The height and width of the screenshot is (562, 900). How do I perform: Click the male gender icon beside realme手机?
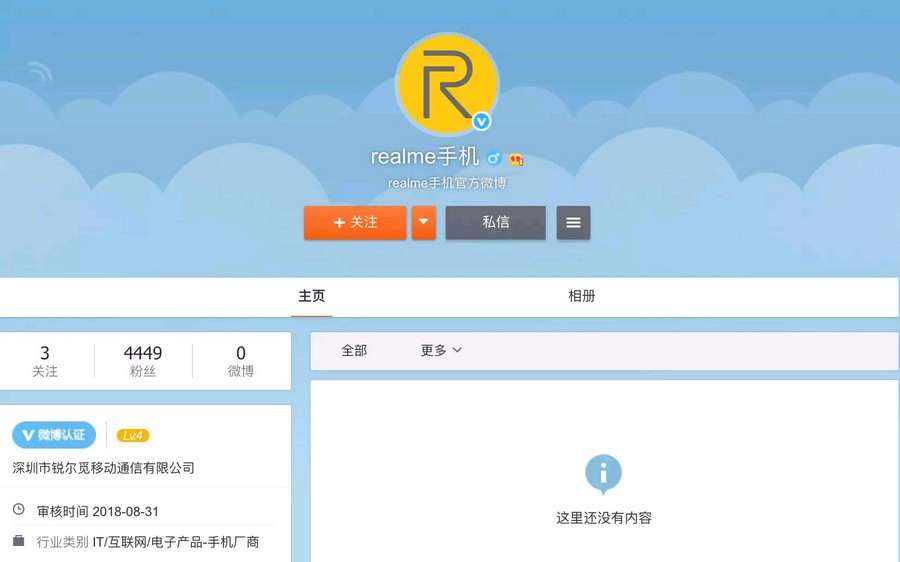pyautogui.click(x=494, y=158)
